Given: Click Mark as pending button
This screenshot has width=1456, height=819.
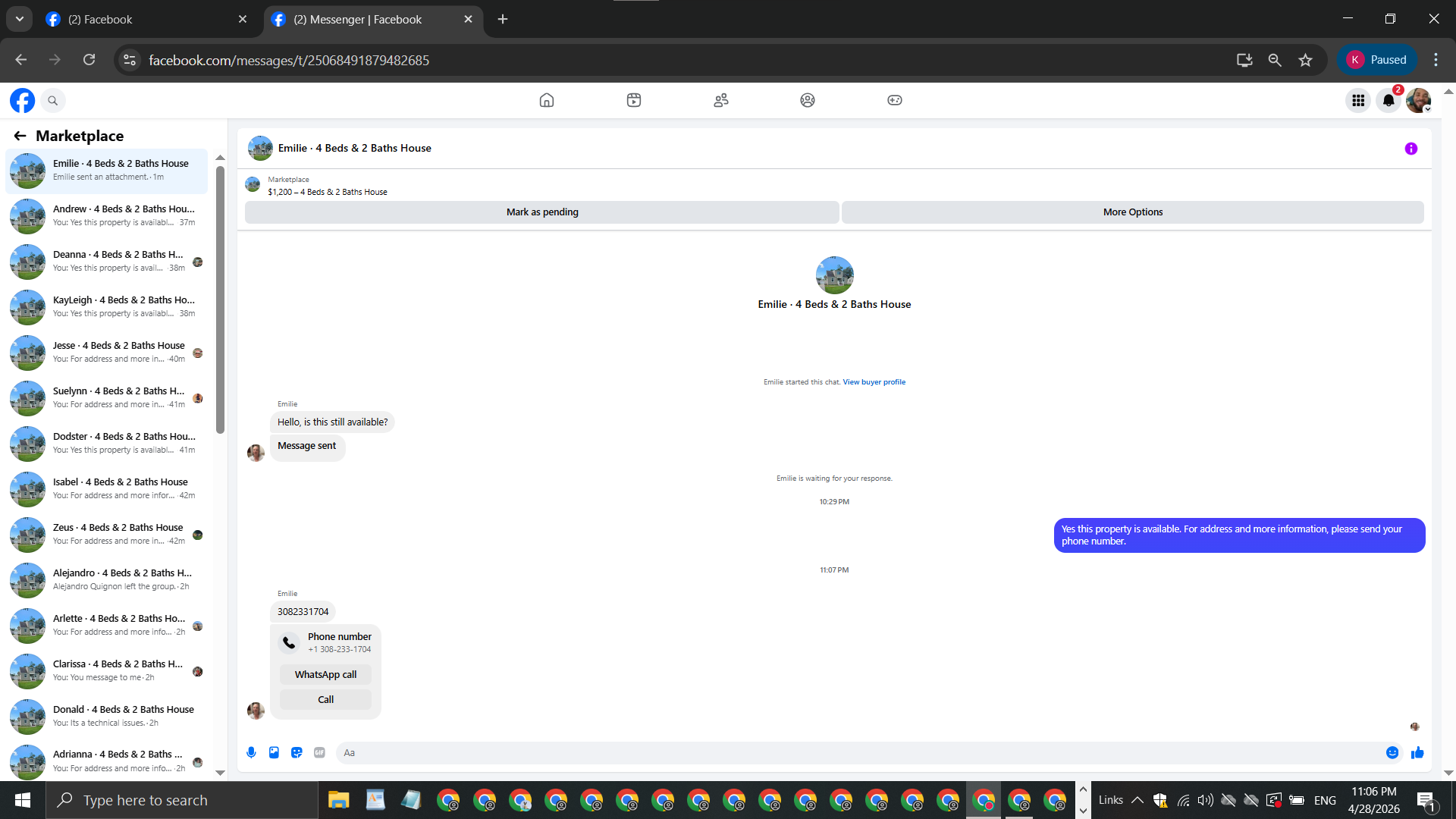Looking at the screenshot, I should 541,212.
